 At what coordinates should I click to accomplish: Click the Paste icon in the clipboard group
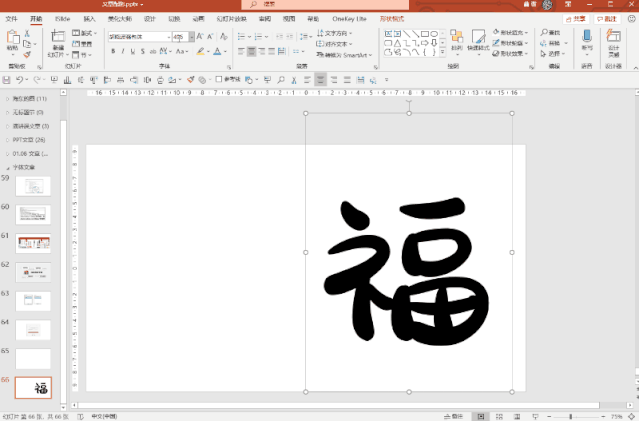coord(13,37)
